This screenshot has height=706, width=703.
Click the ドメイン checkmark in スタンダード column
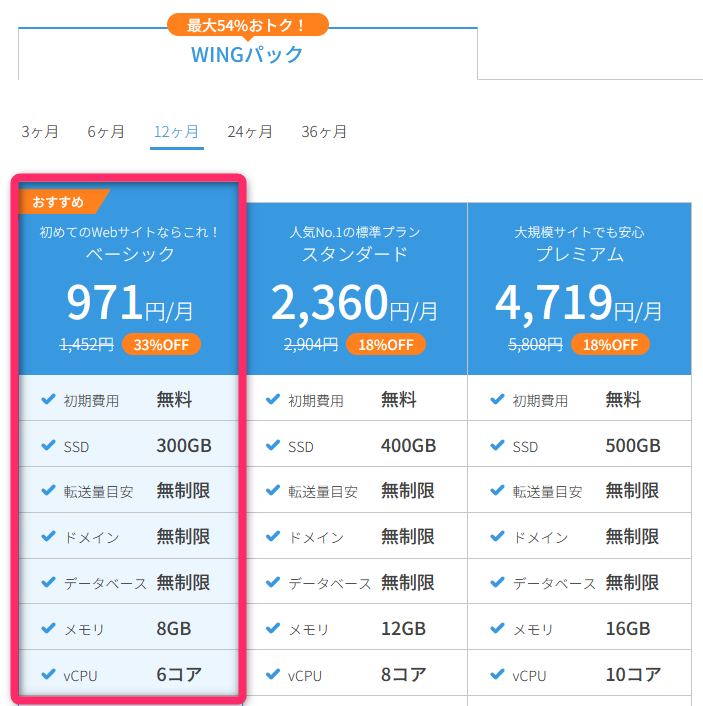click(x=273, y=536)
